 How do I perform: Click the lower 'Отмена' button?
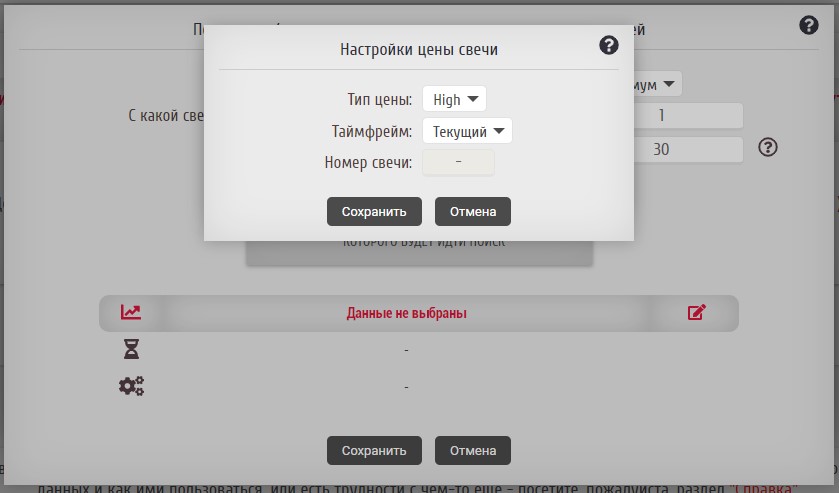[x=472, y=450]
